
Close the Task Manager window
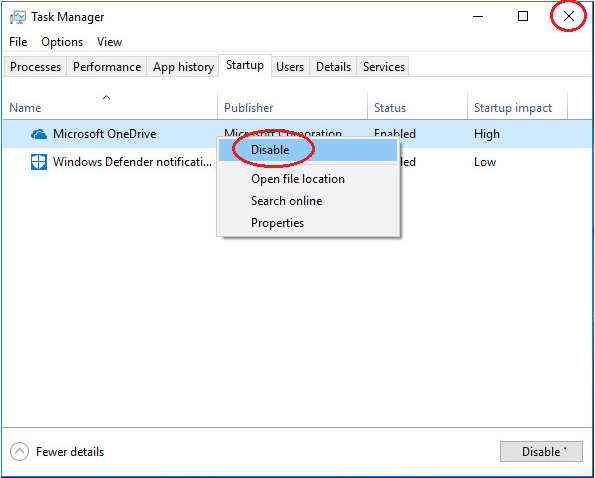[x=568, y=16]
